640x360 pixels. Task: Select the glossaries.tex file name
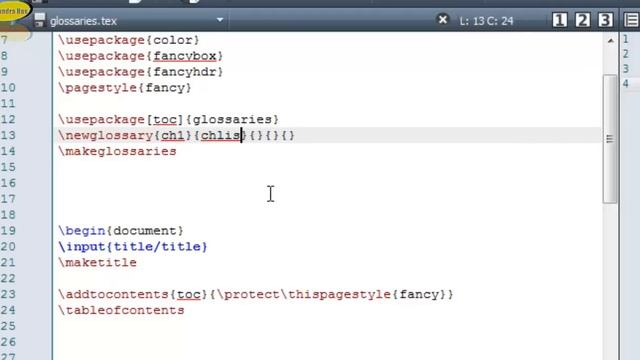[x=83, y=21]
